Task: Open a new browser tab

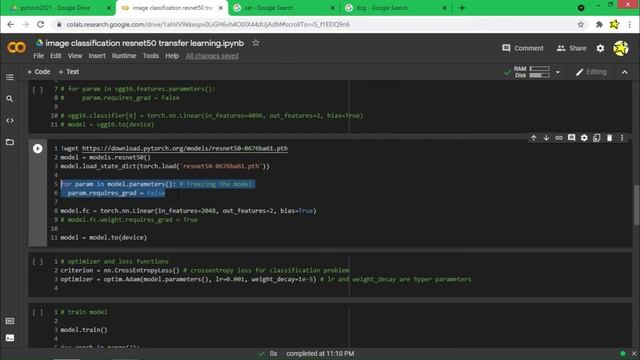Action: [x=462, y=8]
